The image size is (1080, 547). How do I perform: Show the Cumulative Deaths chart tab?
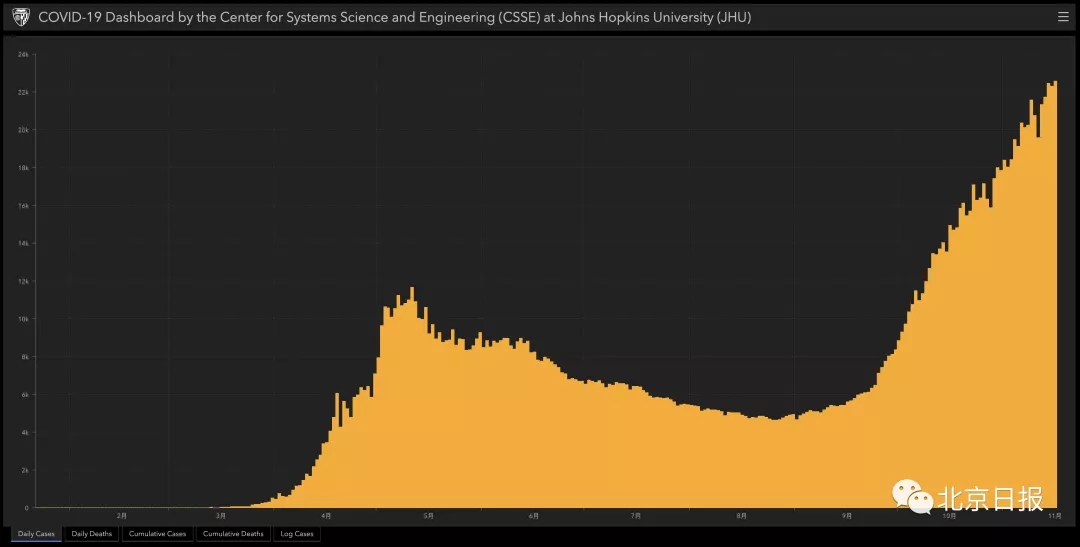(233, 534)
